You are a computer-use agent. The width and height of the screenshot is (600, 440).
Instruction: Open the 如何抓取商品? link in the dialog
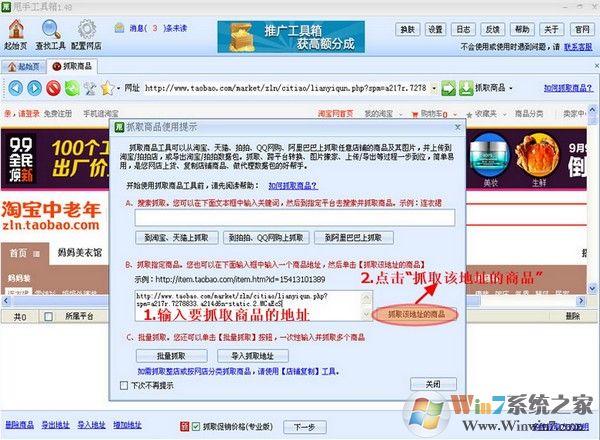click(x=293, y=186)
